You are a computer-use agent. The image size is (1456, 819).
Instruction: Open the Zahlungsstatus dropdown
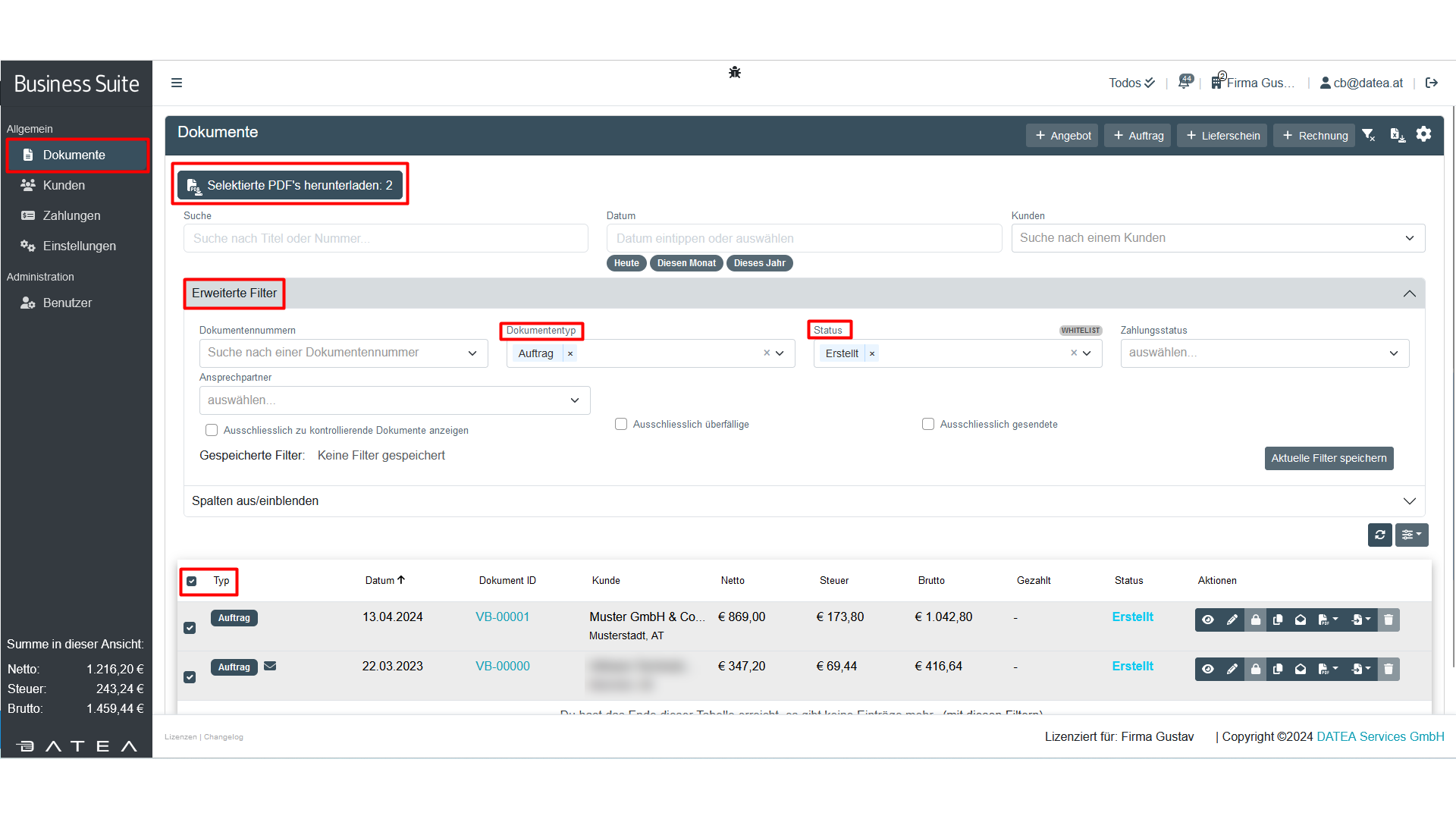(x=1264, y=353)
